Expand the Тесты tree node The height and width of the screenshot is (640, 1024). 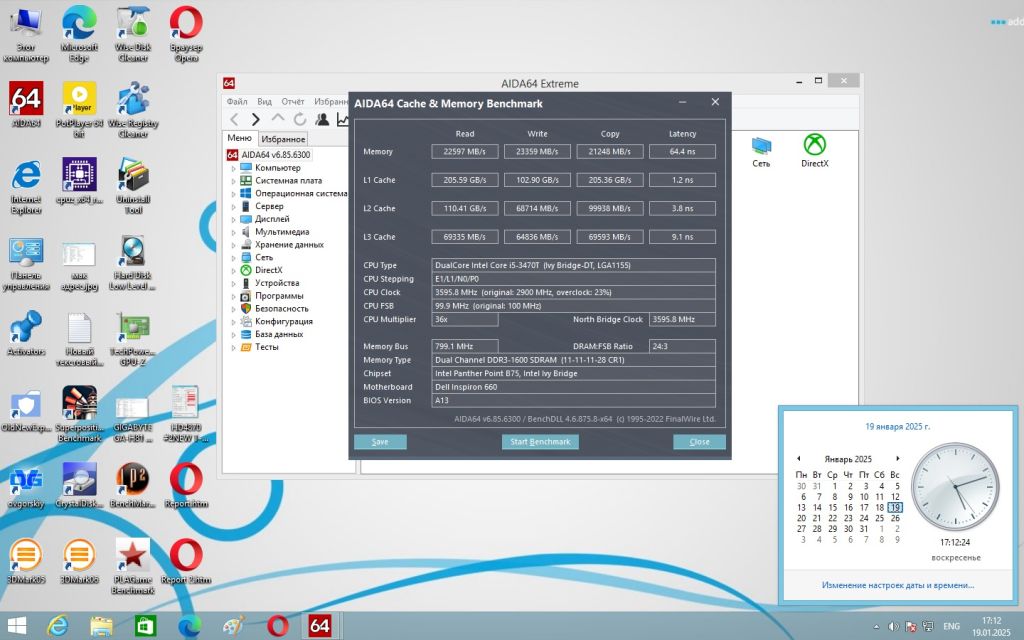233,347
